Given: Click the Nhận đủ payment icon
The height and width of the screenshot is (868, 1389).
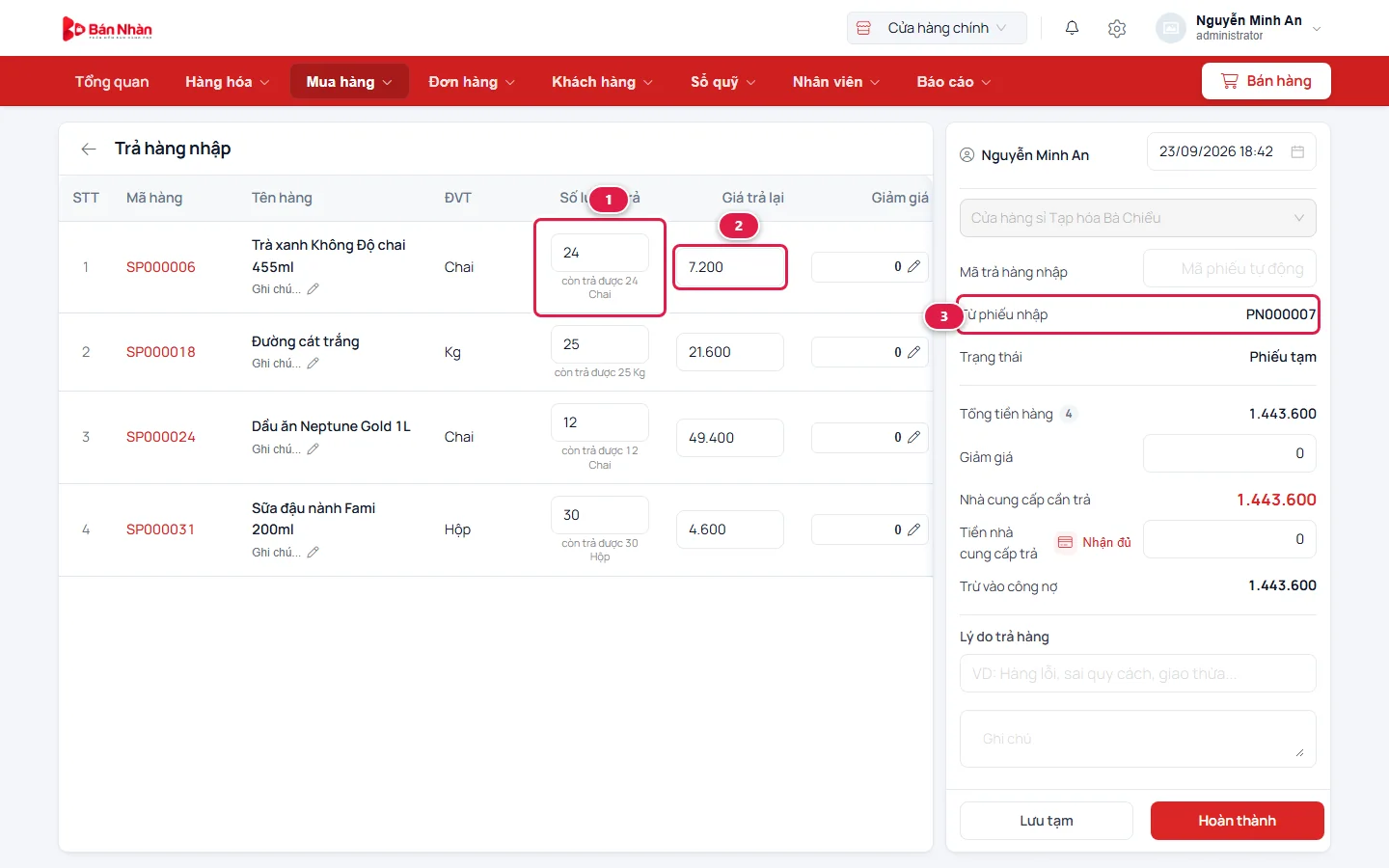Looking at the screenshot, I should 1065,542.
